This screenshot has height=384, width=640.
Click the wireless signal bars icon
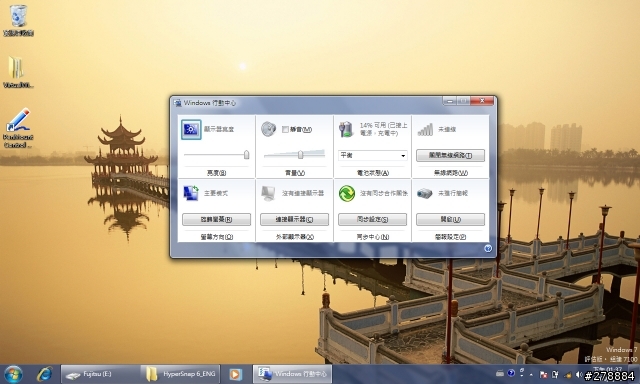[x=425, y=130]
